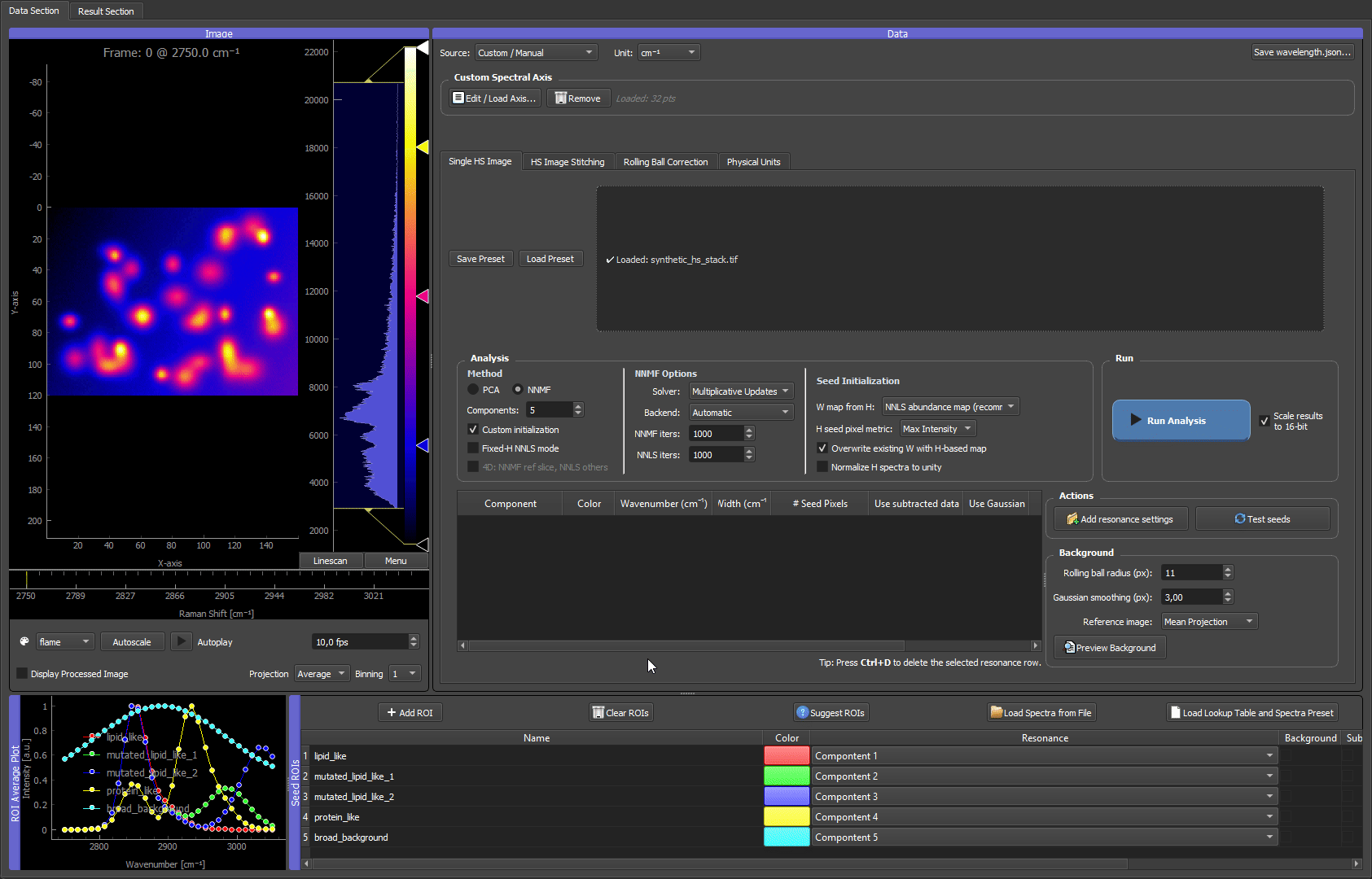Screen dimensions: 1372x879
Task: Open Projection Average dropdown
Action: (x=322, y=674)
